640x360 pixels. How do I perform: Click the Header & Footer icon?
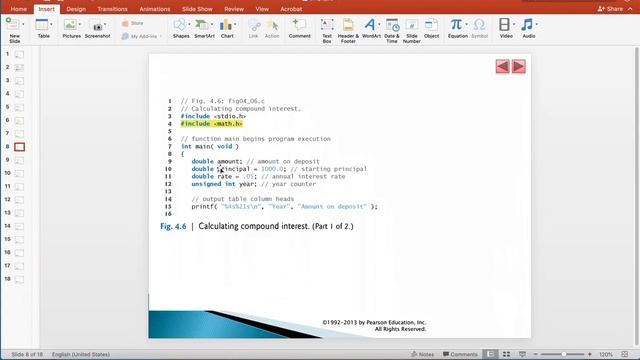[348, 24]
